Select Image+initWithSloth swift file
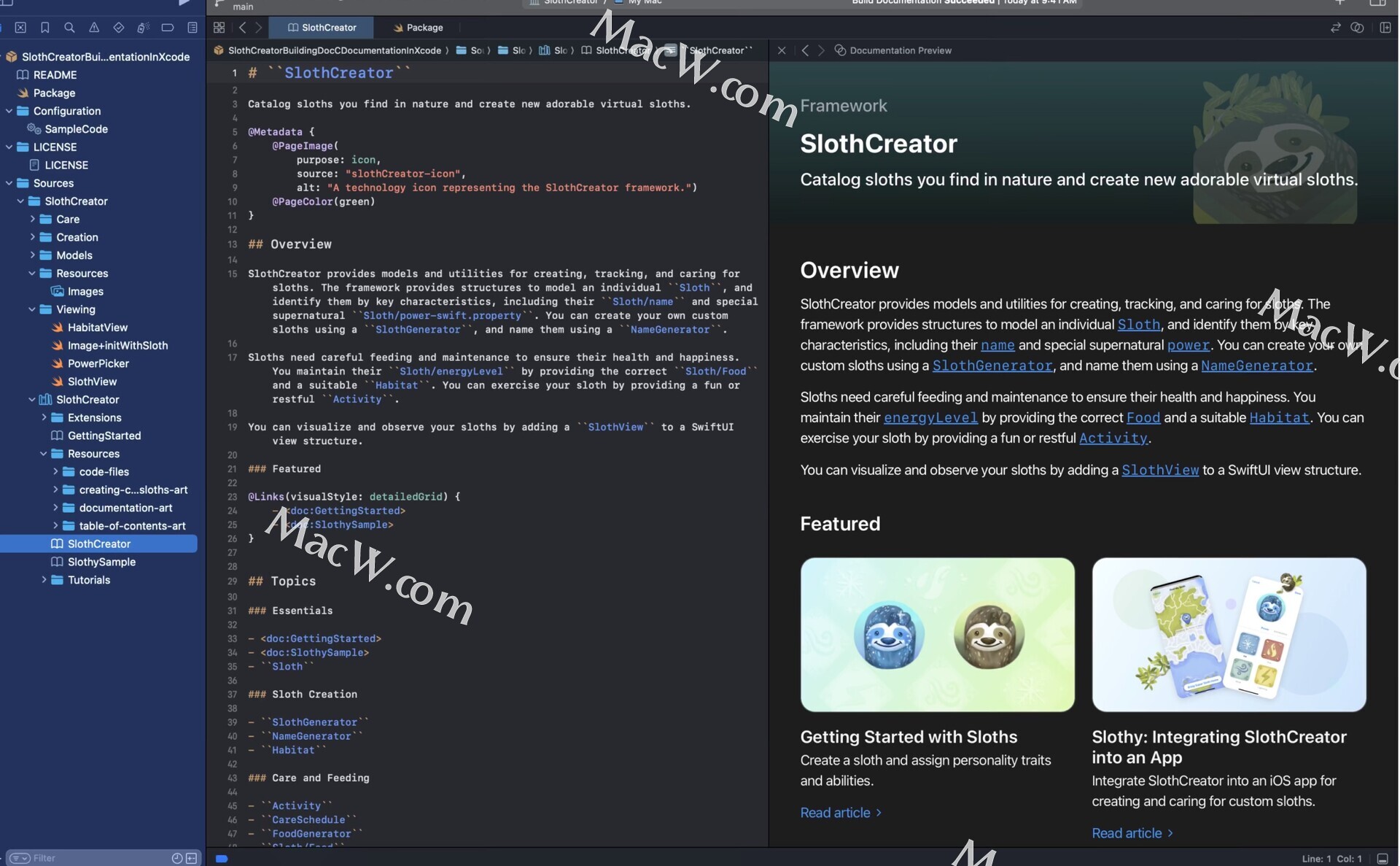The width and height of the screenshot is (1400, 866). coord(117,346)
